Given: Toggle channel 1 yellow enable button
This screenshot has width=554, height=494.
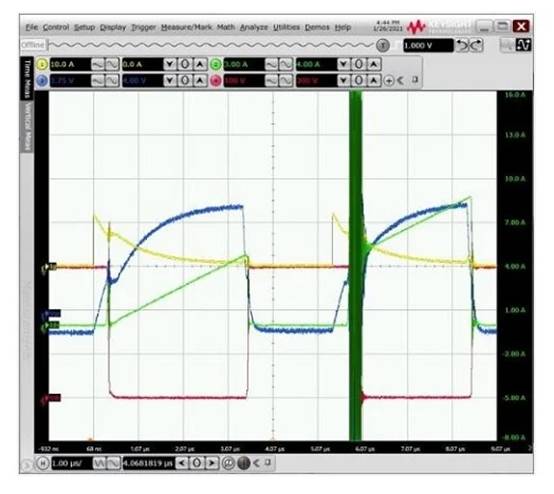Looking at the screenshot, I should pyautogui.click(x=42, y=65).
